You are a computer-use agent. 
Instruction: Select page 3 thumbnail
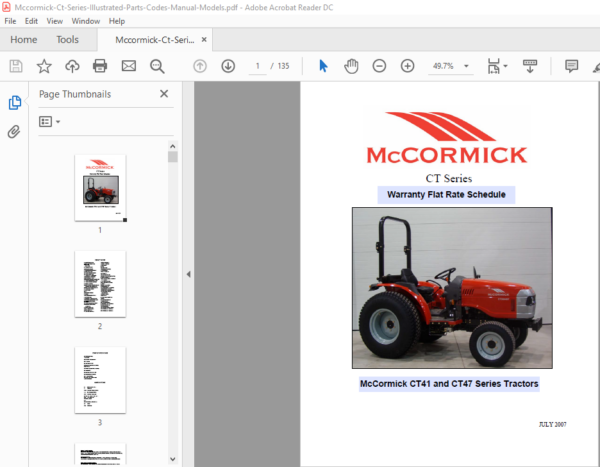tap(100, 380)
